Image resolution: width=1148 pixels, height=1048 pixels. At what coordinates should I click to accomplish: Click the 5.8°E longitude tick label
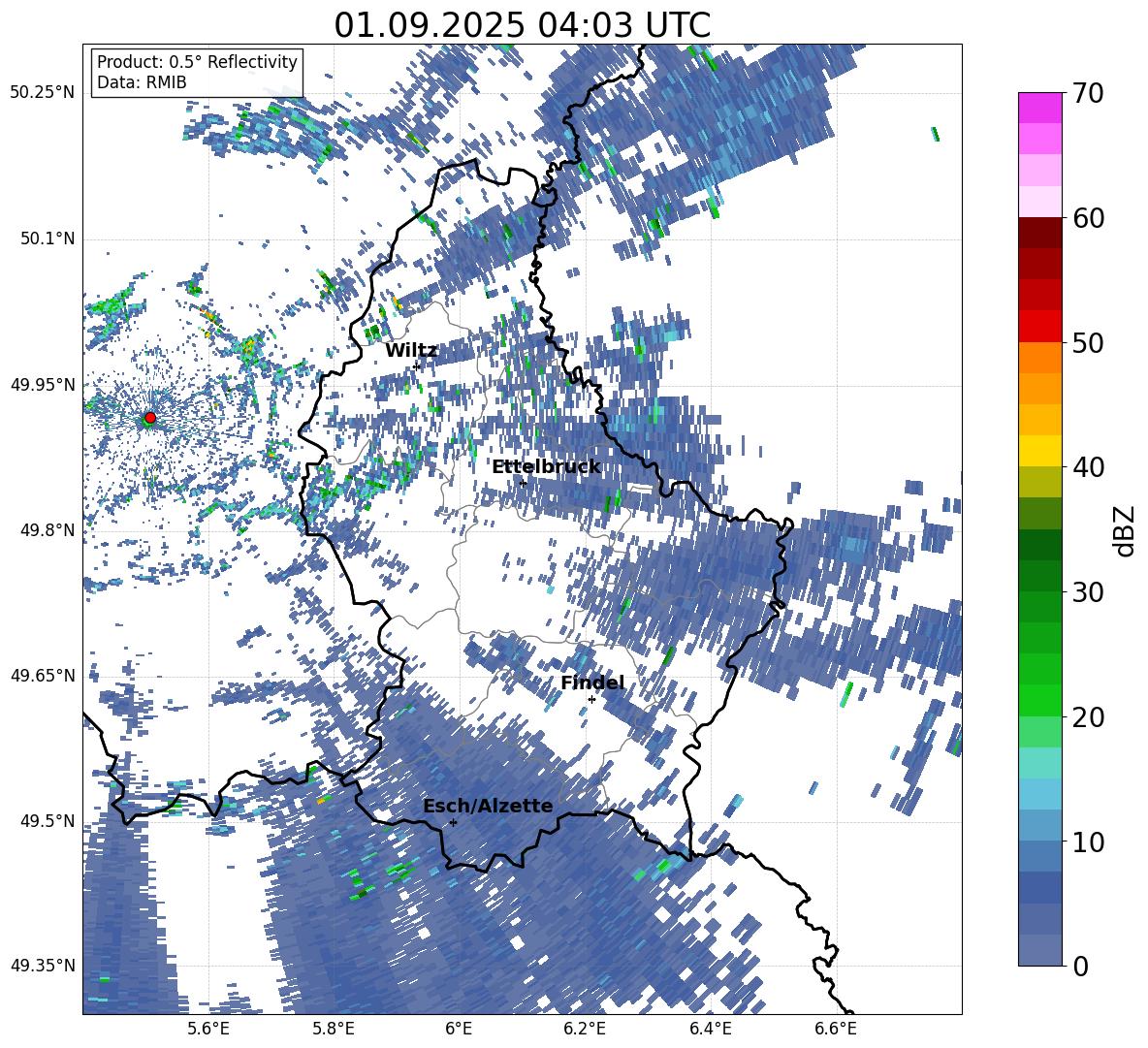click(334, 1029)
